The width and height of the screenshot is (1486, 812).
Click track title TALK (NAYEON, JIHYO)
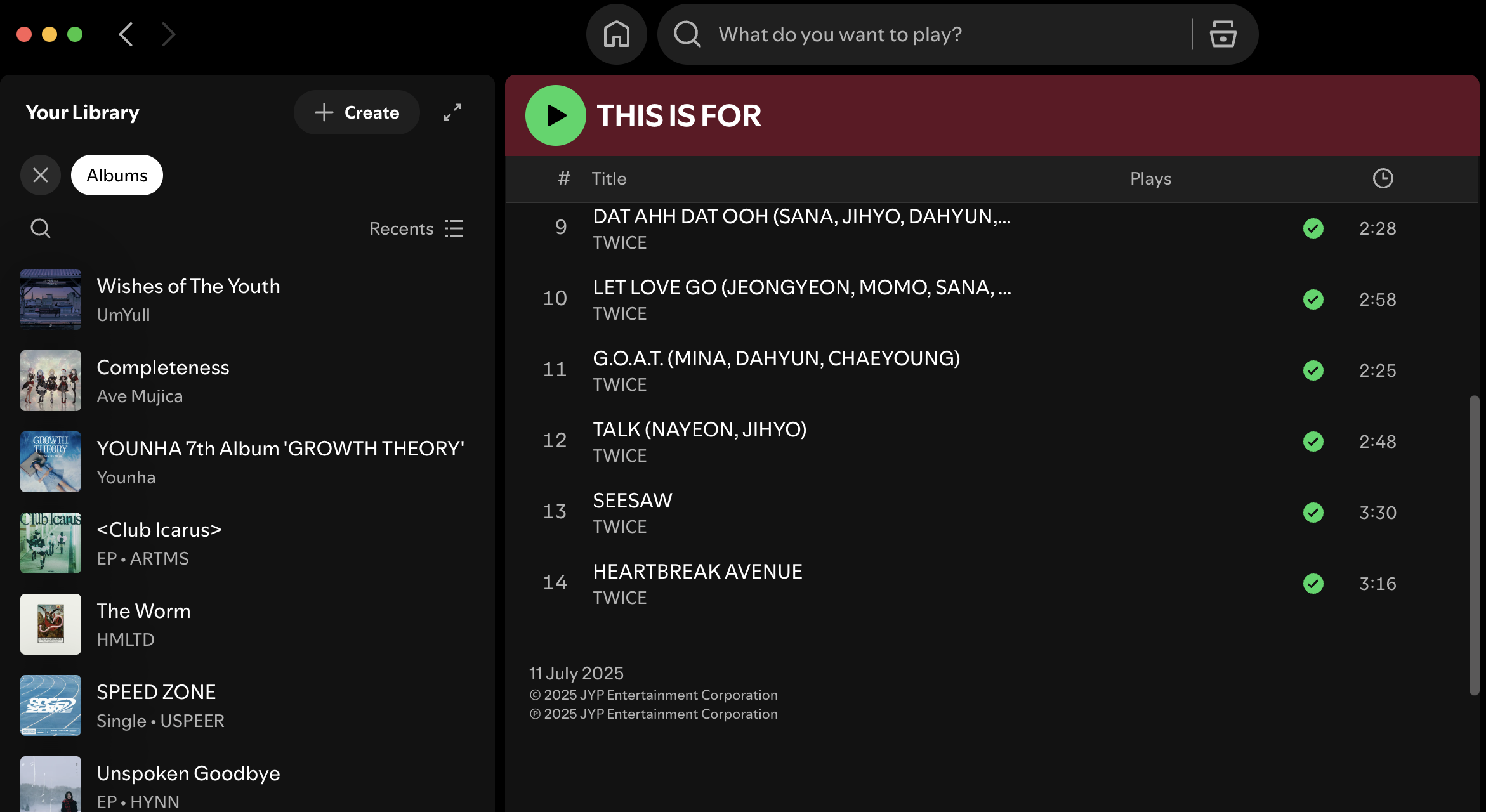click(x=700, y=429)
